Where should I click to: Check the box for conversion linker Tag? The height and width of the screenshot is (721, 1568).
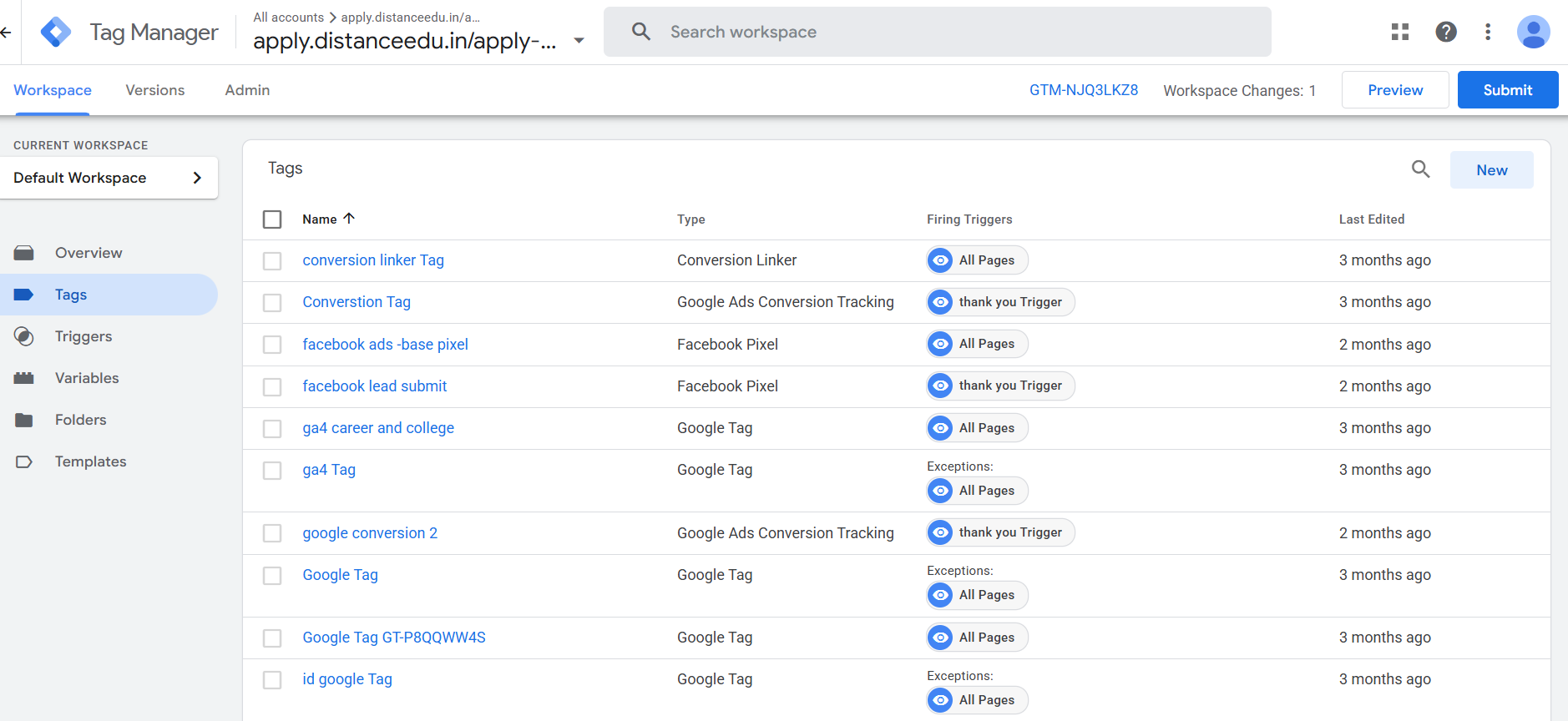(x=272, y=261)
